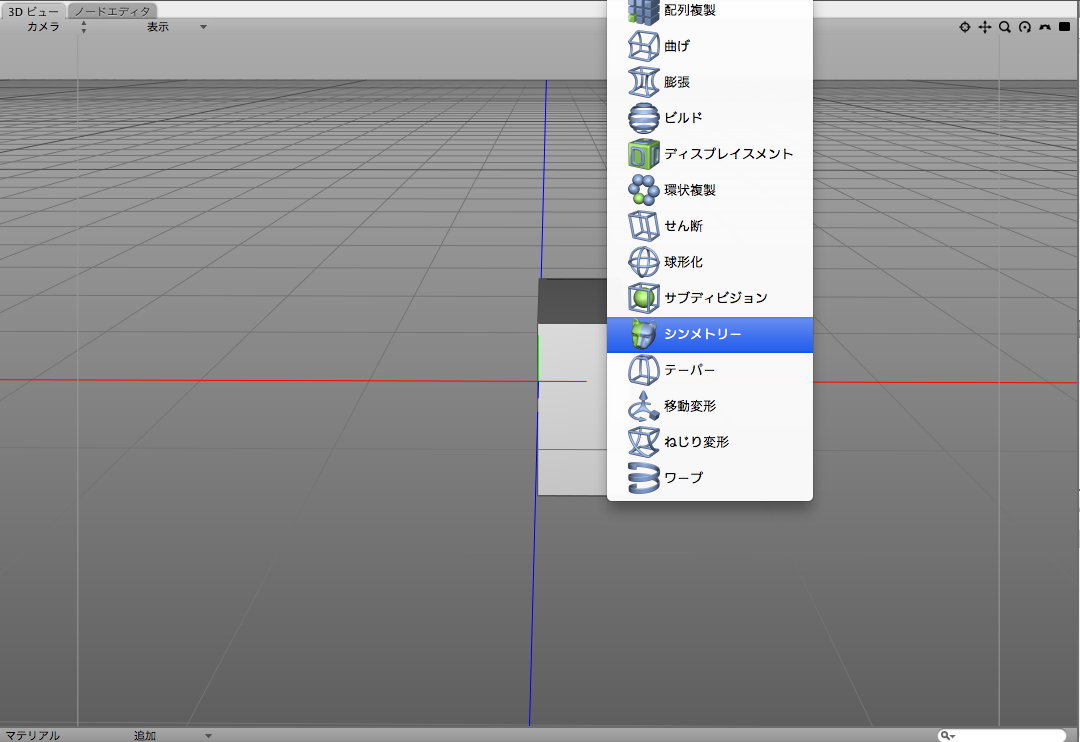
Task: Click the カメラ up-down stepper arrows
Action: (83, 27)
